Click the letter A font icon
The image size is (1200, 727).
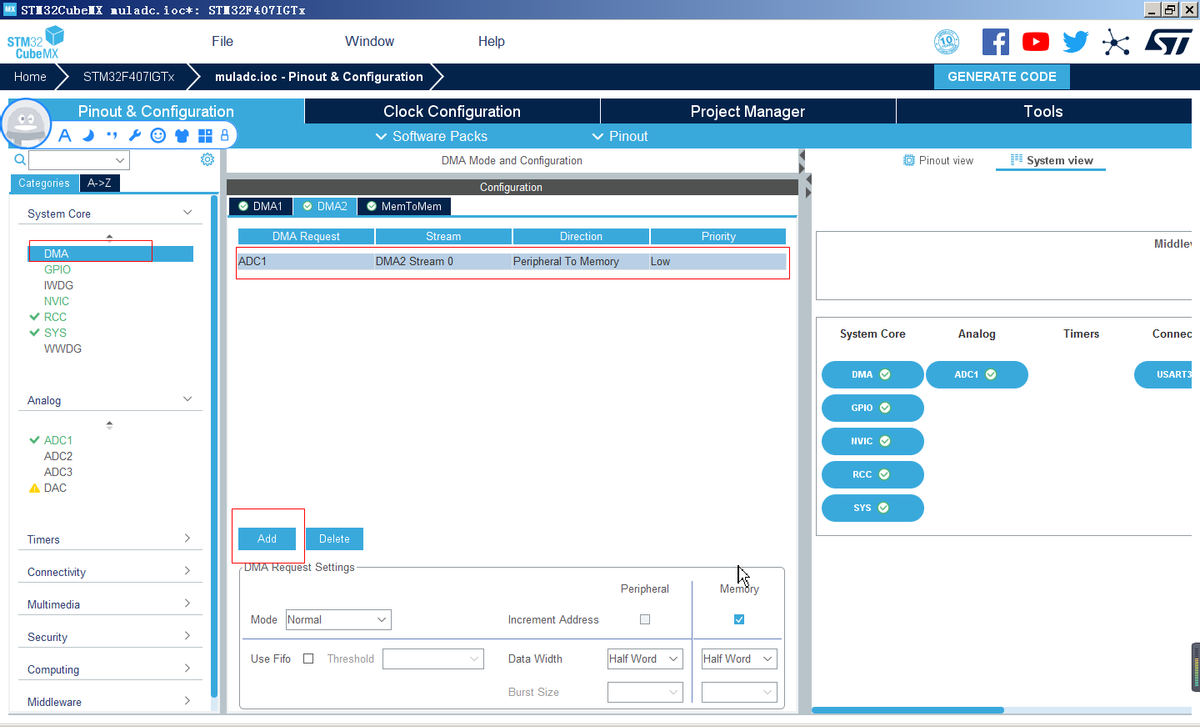click(x=65, y=136)
